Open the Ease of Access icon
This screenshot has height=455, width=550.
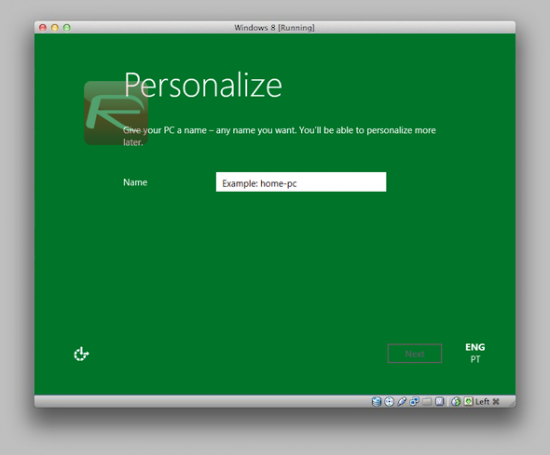(81, 354)
